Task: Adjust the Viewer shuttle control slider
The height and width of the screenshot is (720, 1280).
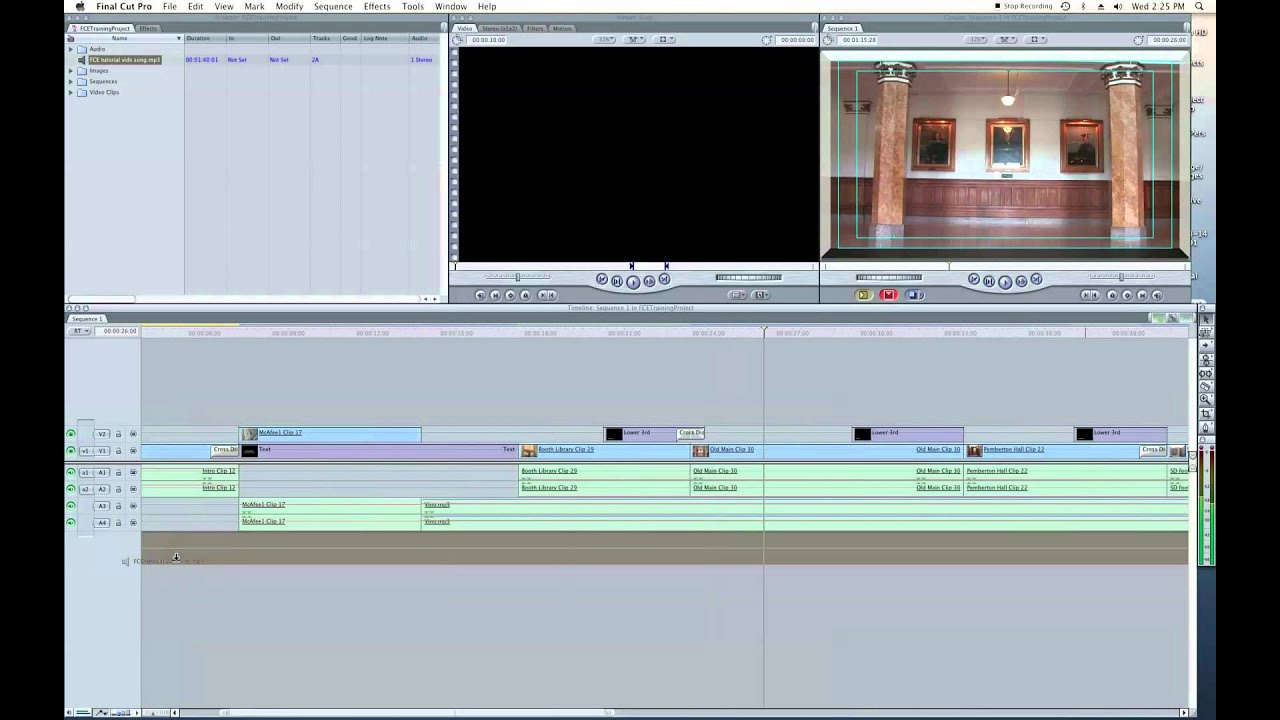Action: (517, 277)
